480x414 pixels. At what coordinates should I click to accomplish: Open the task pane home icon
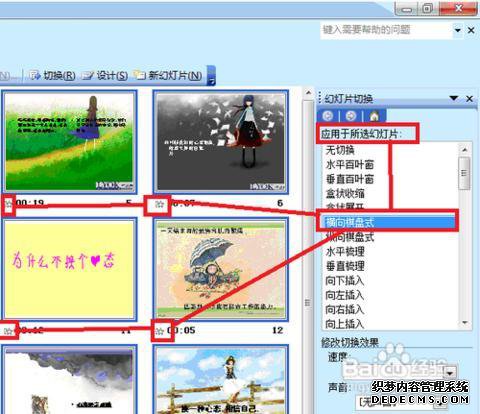[x=374, y=116]
